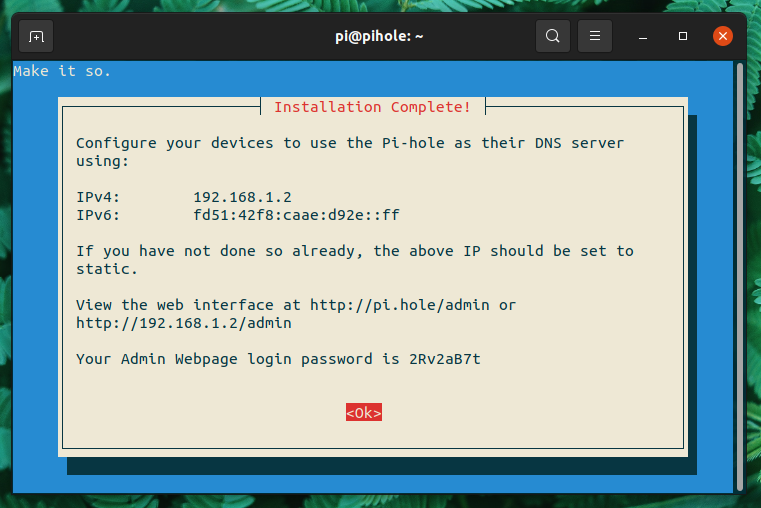Maximize the terminal window
This screenshot has width=761, height=508.
click(683, 36)
